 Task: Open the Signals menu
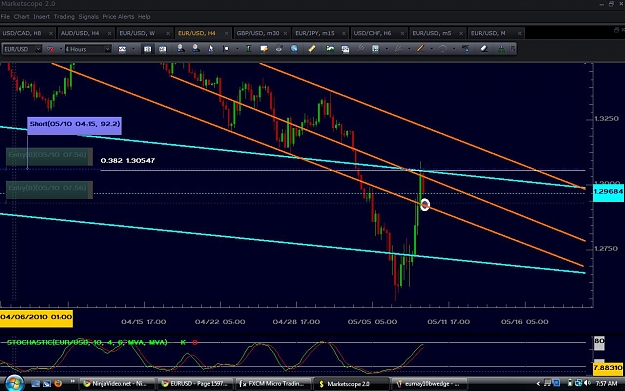[x=88, y=17]
